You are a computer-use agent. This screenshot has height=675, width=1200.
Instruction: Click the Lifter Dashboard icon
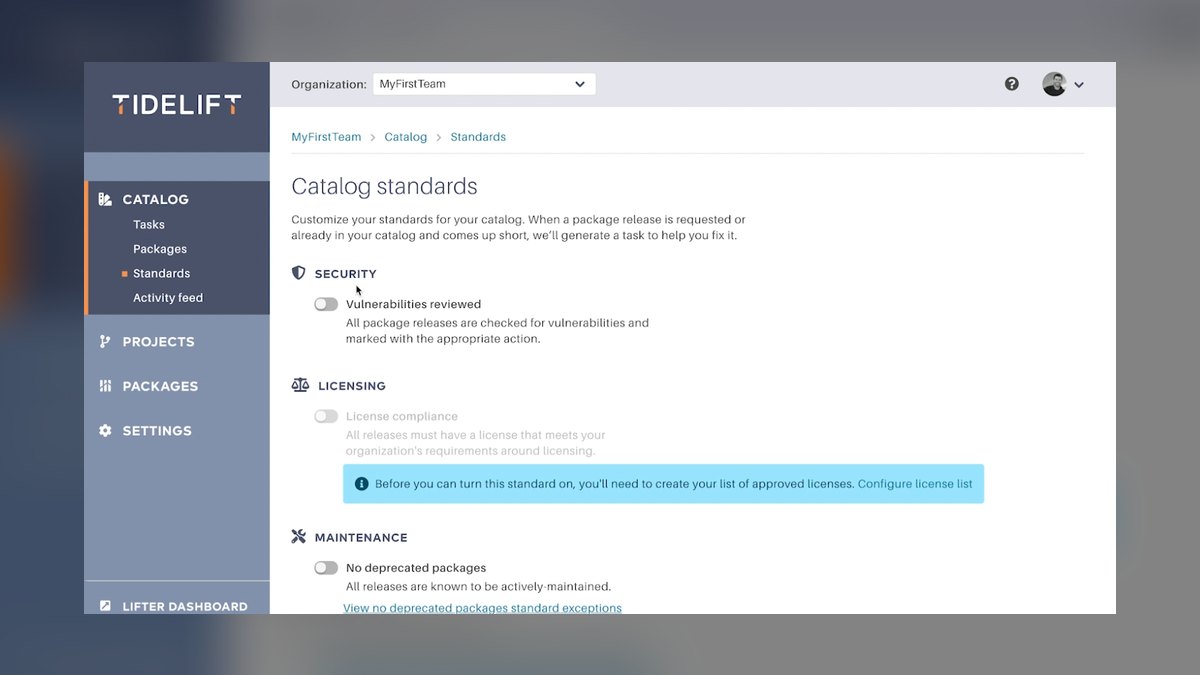point(105,606)
